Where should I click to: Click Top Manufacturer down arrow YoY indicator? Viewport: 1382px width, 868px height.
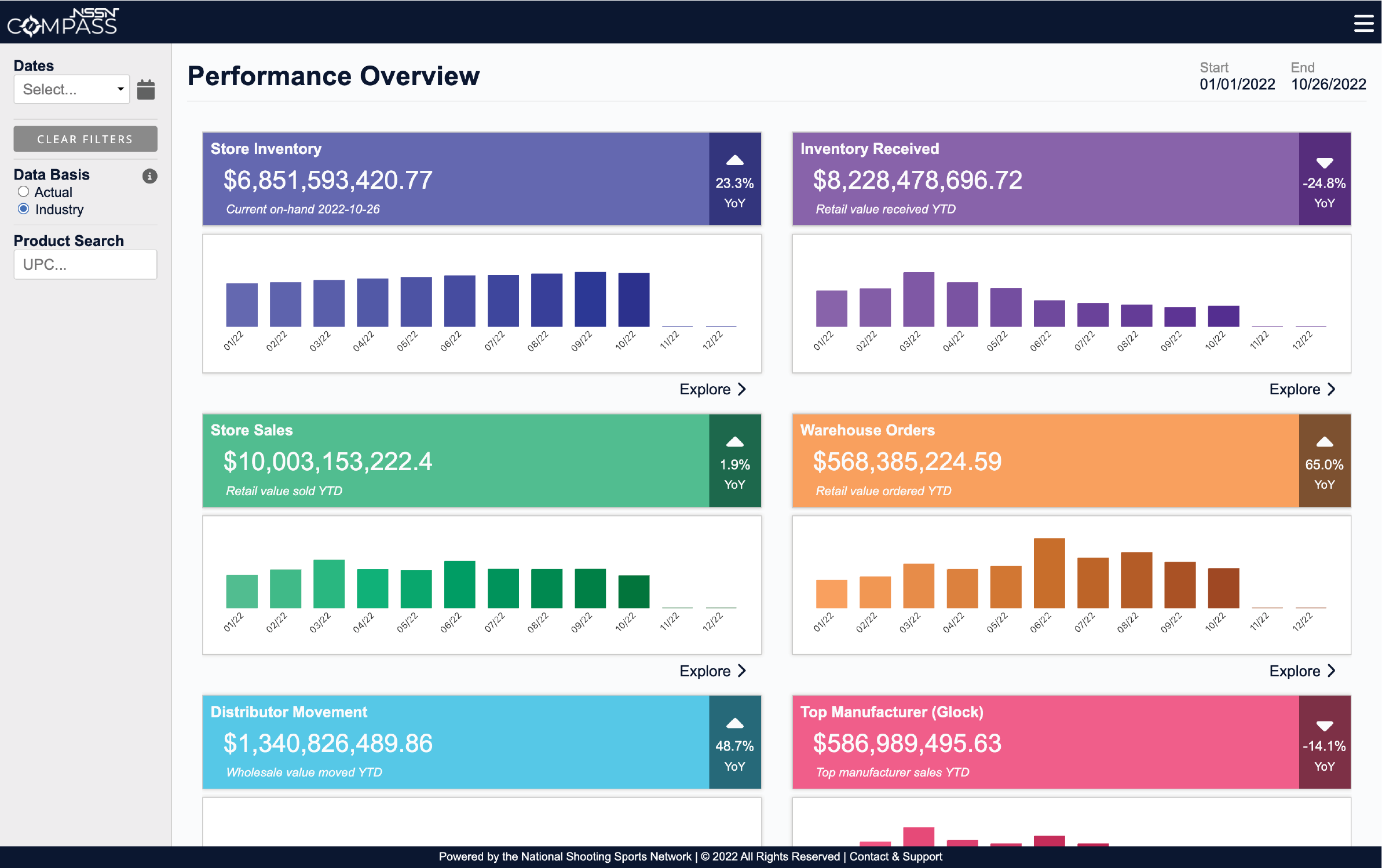point(1324,726)
